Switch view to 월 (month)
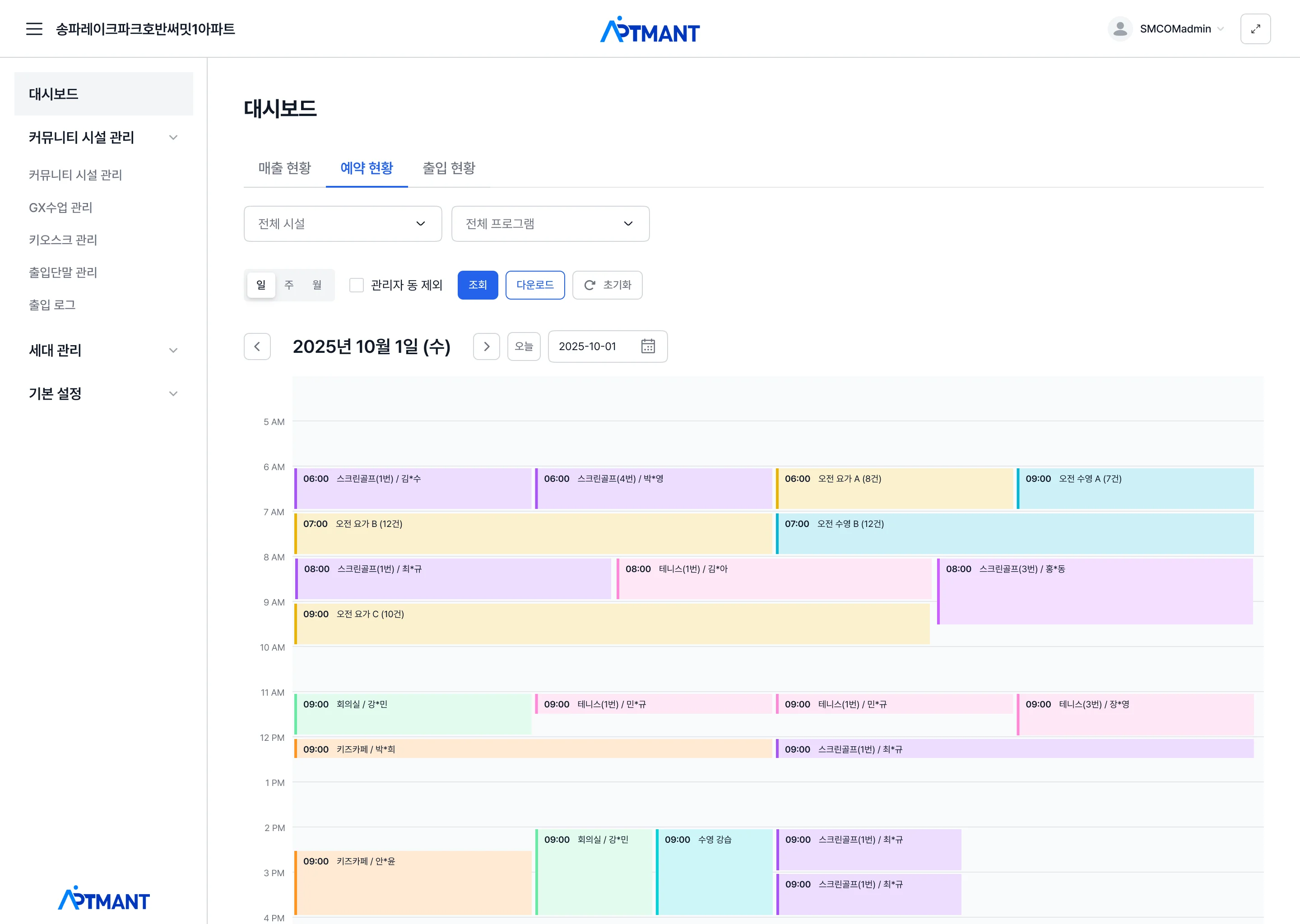The height and width of the screenshot is (924, 1300). (x=317, y=285)
